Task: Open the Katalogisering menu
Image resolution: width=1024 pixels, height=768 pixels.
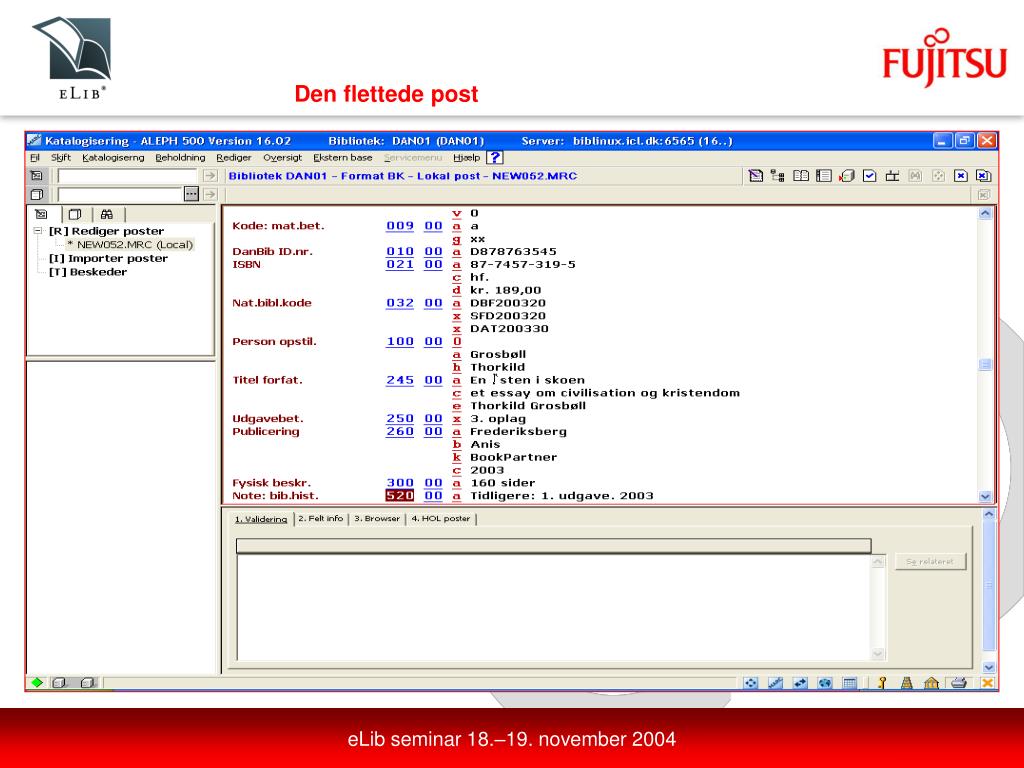Action: coord(113,157)
